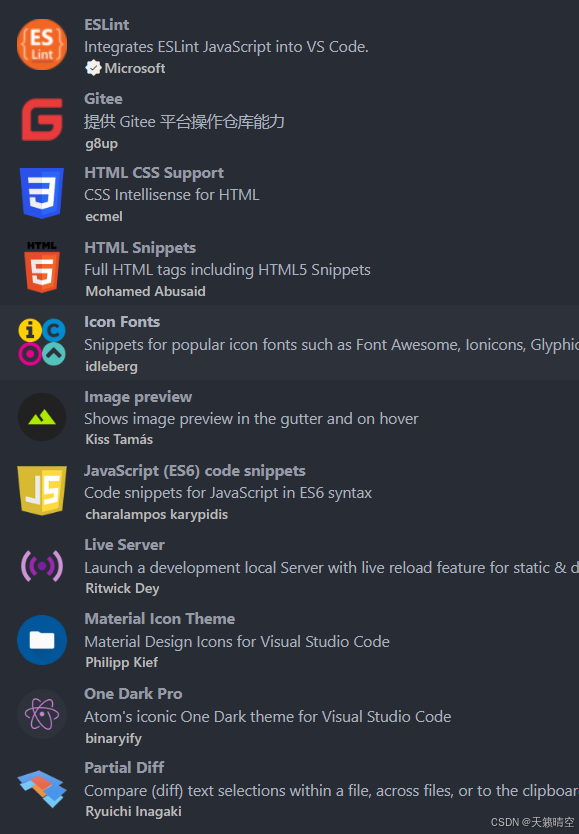The width and height of the screenshot is (579, 834).
Task: Click description 'Integrates ESLint JavaScript into VS Code.'
Action: coord(226,47)
